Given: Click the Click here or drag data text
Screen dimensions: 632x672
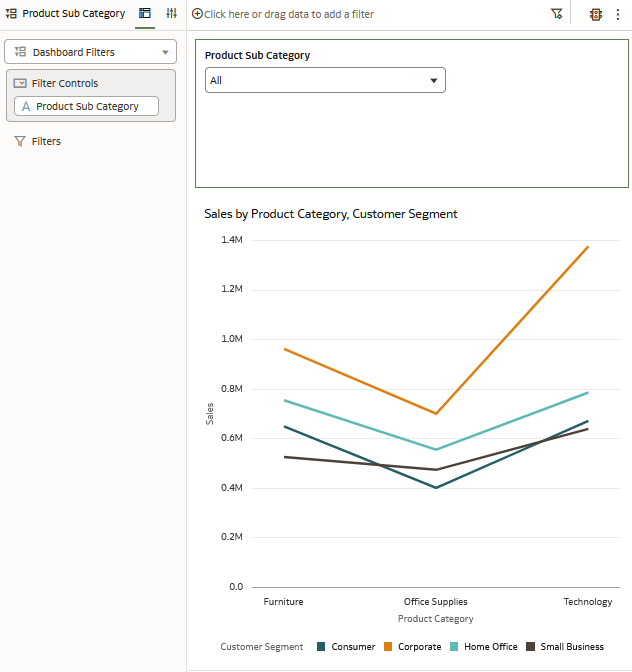Looking at the screenshot, I should (288, 14).
